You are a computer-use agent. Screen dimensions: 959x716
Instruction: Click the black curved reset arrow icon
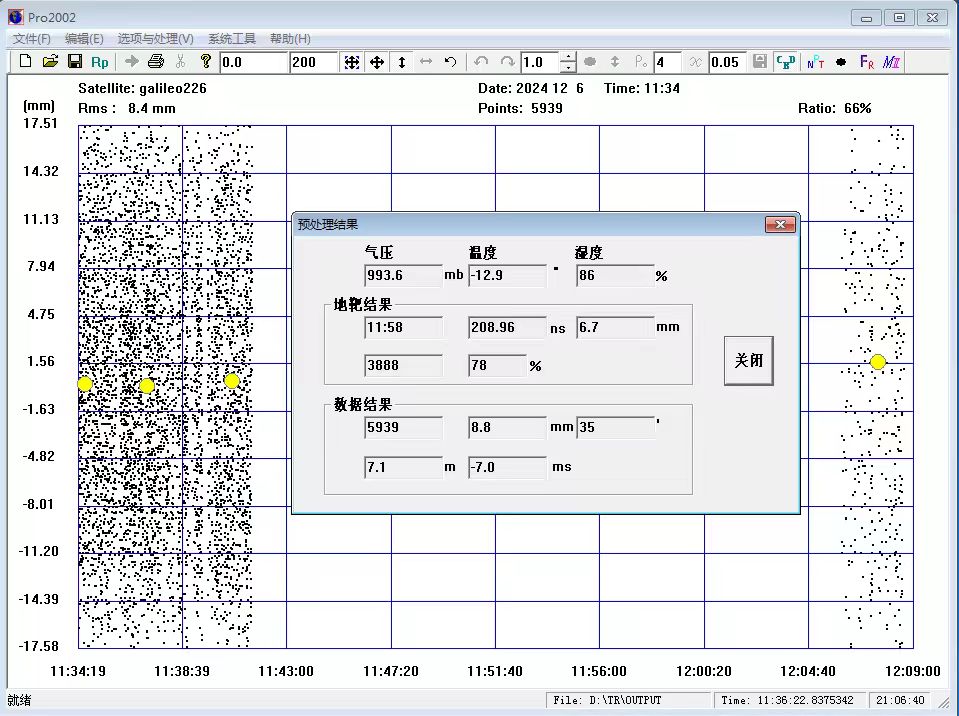click(451, 62)
